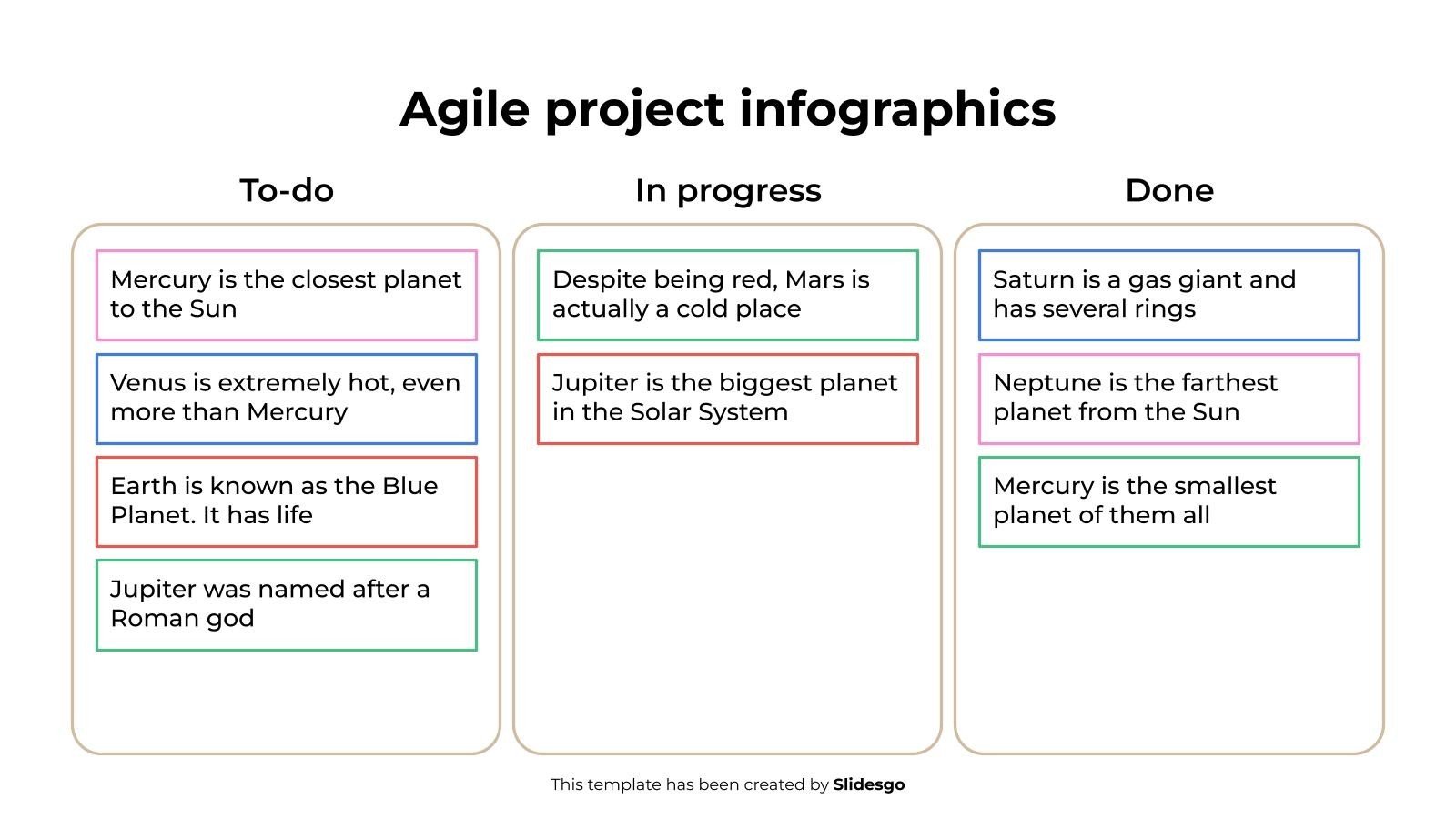The height and width of the screenshot is (819, 1456).
Task: Click the To-do column heading
Action: [287, 190]
